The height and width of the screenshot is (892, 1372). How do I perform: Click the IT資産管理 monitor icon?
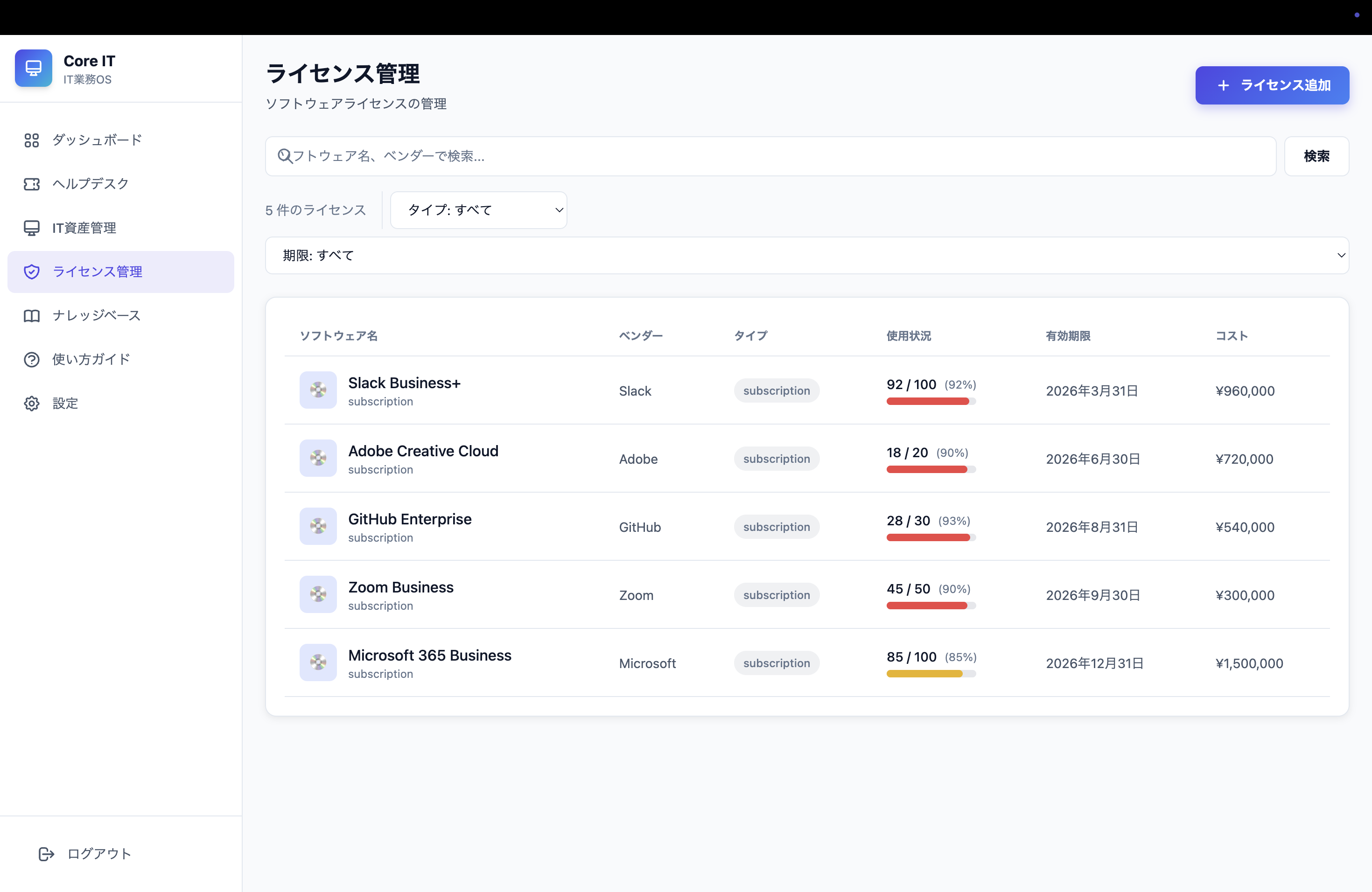pos(32,228)
